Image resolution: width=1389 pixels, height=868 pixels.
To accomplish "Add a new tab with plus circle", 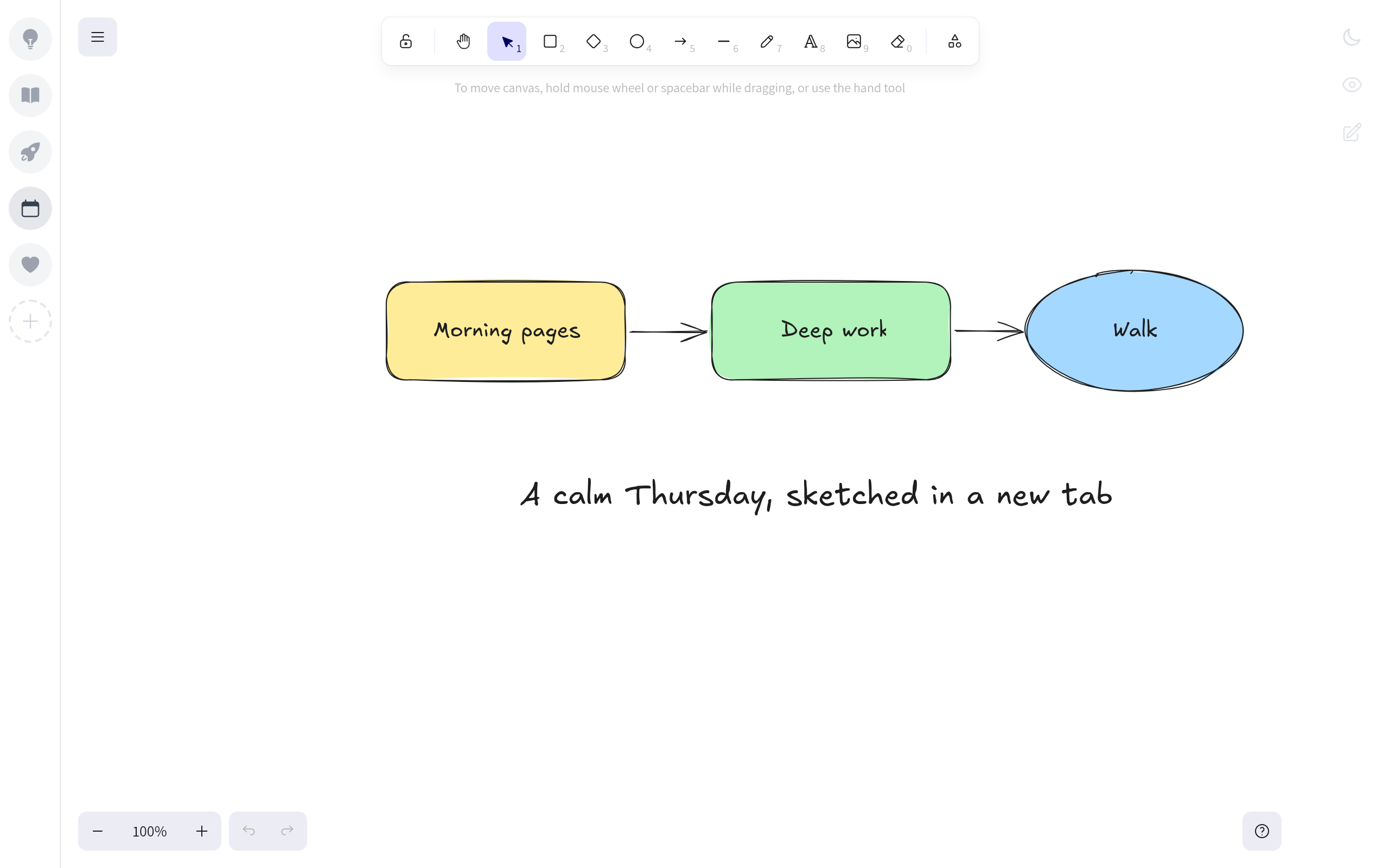I will [30, 321].
